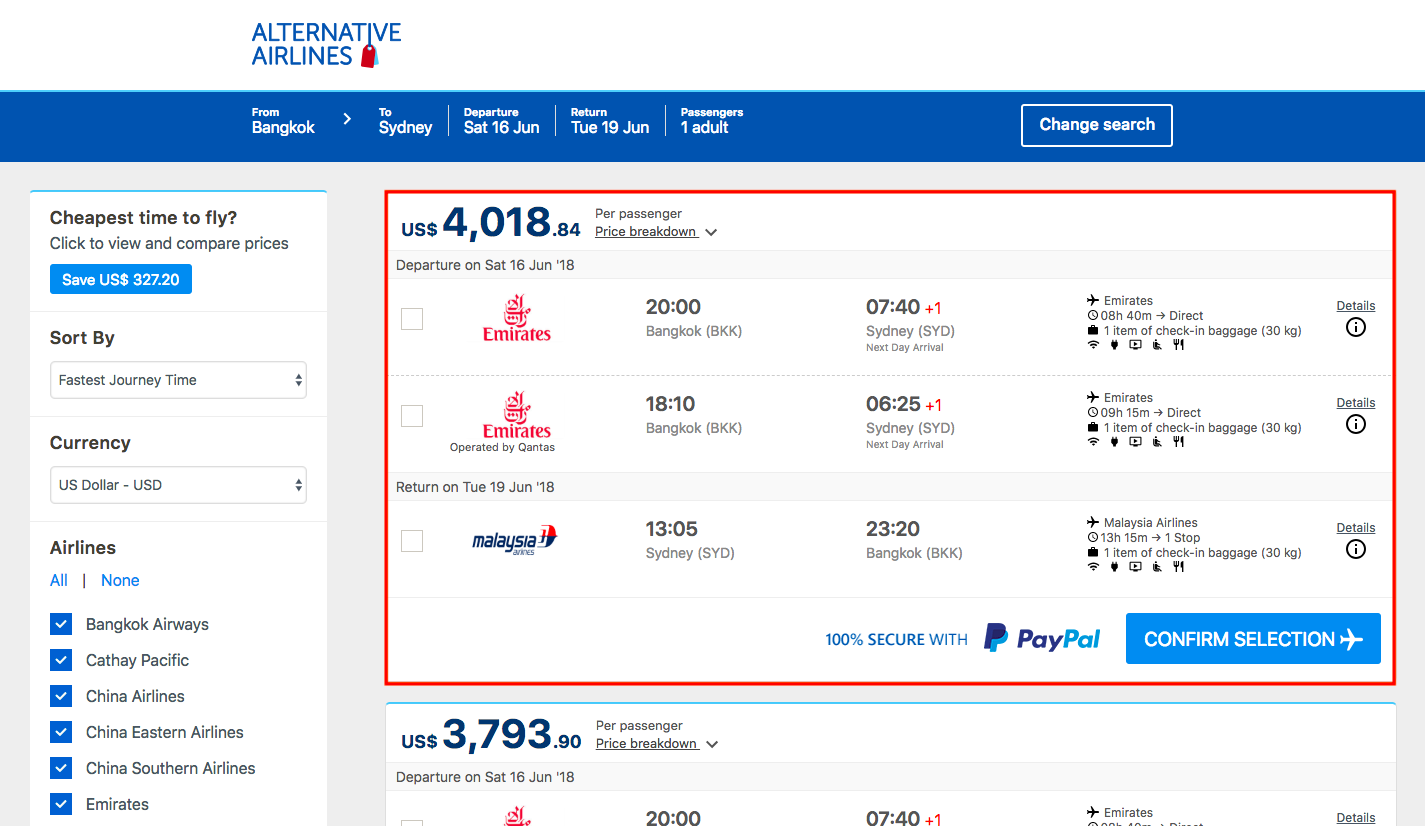The height and width of the screenshot is (826, 1425).
Task: Open info icon for 08h 40m Emirates flight
Action: coord(1355,327)
